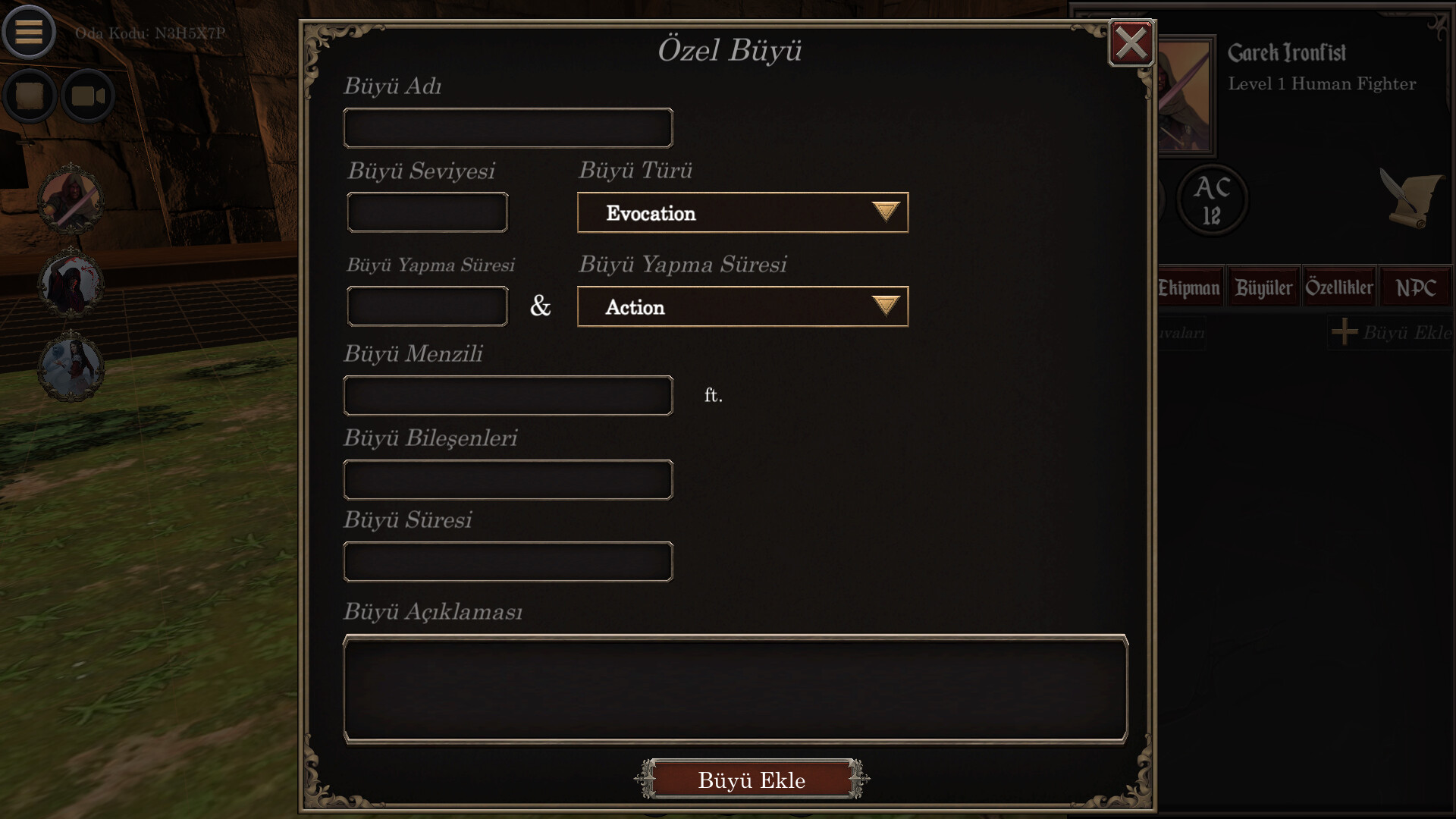The image size is (1456, 819).
Task: Expand the Action casting time dropdown
Action: click(x=742, y=306)
